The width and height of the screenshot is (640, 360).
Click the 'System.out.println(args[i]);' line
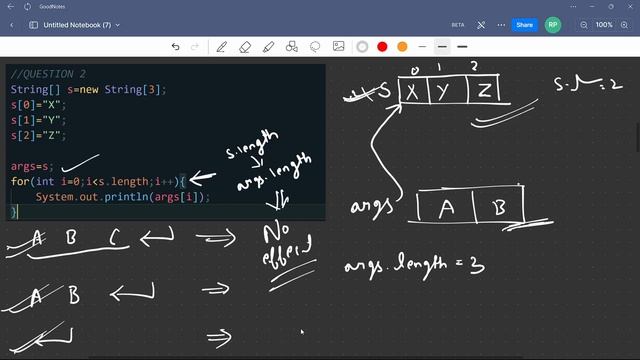(x=122, y=197)
